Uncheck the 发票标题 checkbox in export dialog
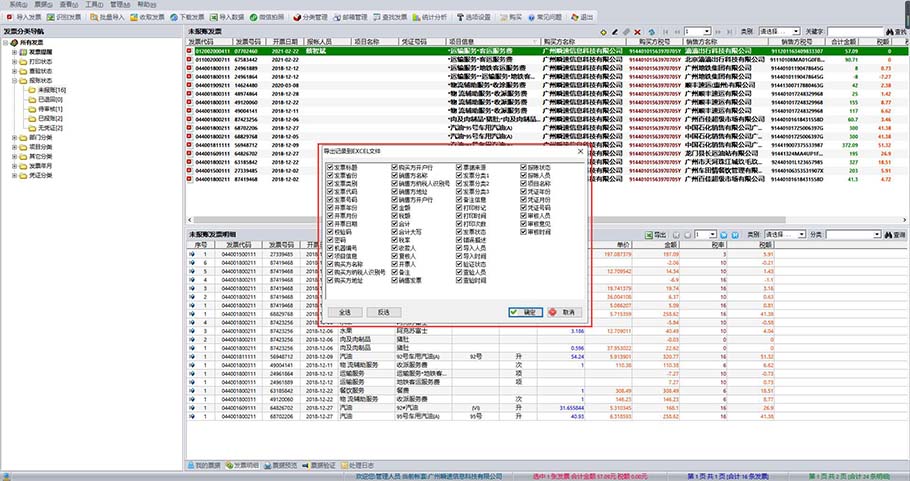Image resolution: width=910 pixels, height=481 pixels. pyautogui.click(x=331, y=166)
